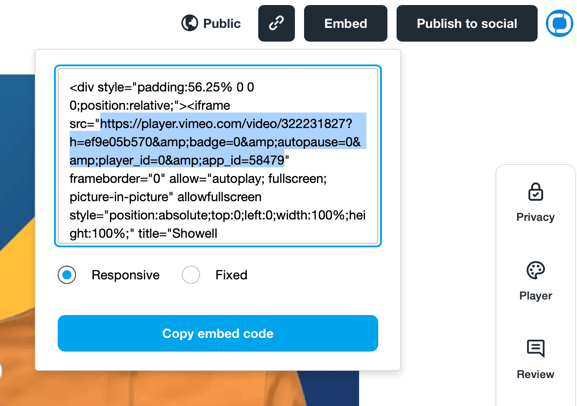Click the Player label in sidebar

535,296
